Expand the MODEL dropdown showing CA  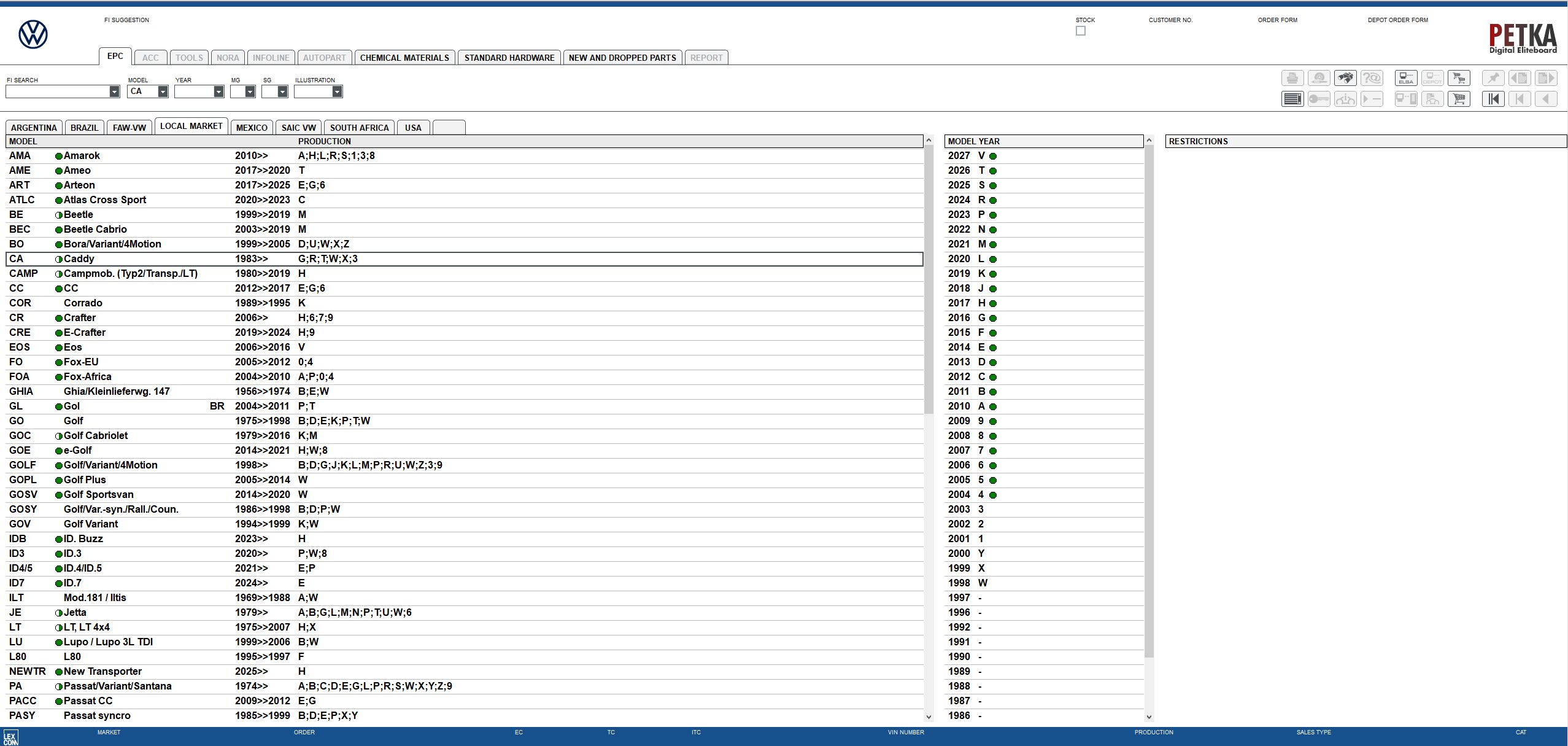(163, 91)
